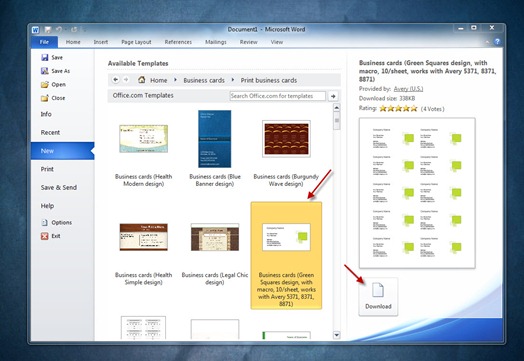This screenshot has height=361, width=524.
Task: Click Business cards in the breadcrumb
Action: click(x=204, y=80)
